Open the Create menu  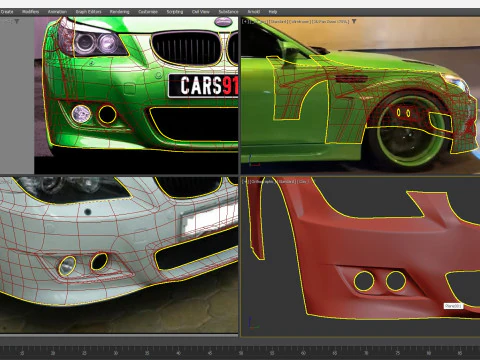click(7, 12)
